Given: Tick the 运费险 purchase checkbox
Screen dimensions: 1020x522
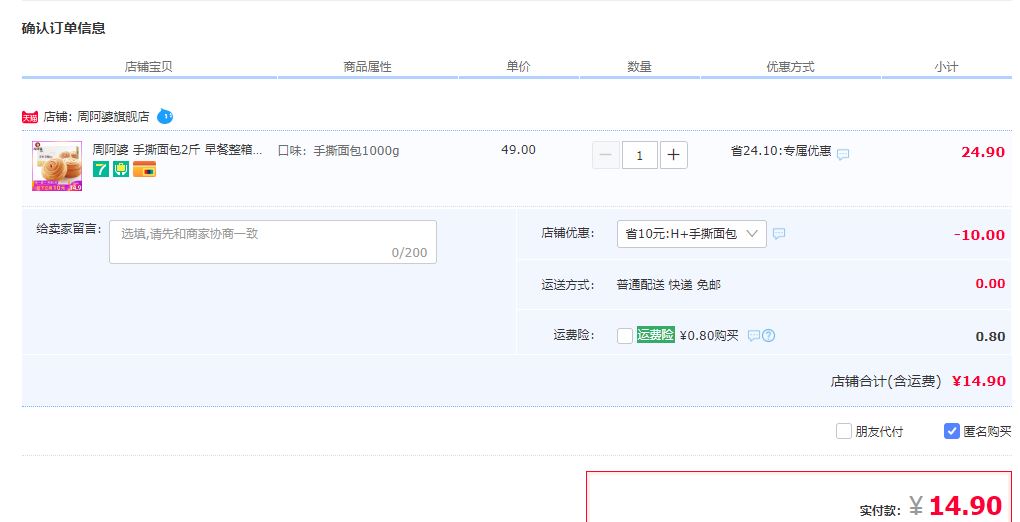Looking at the screenshot, I should [x=624, y=336].
